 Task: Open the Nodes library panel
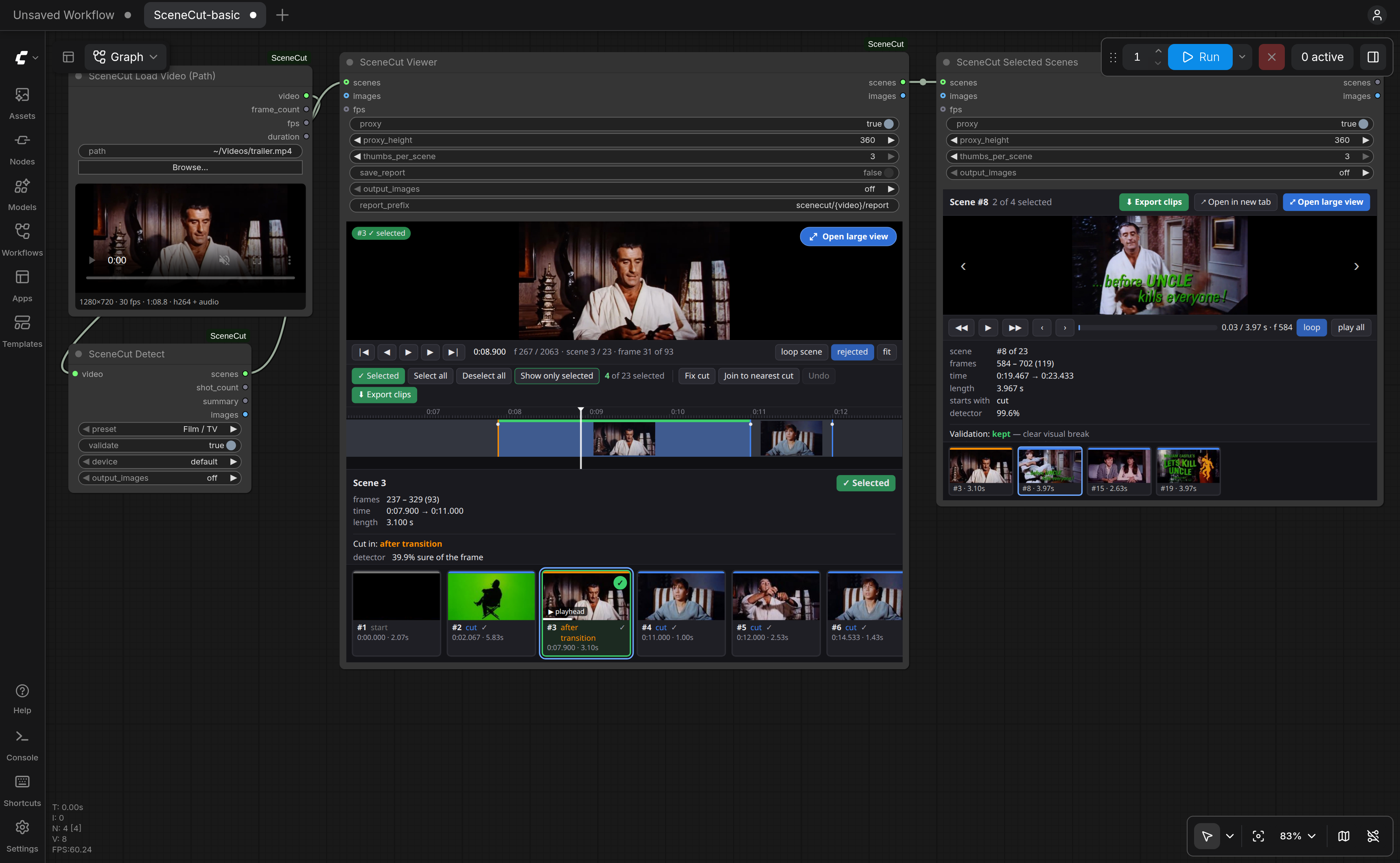point(22,149)
